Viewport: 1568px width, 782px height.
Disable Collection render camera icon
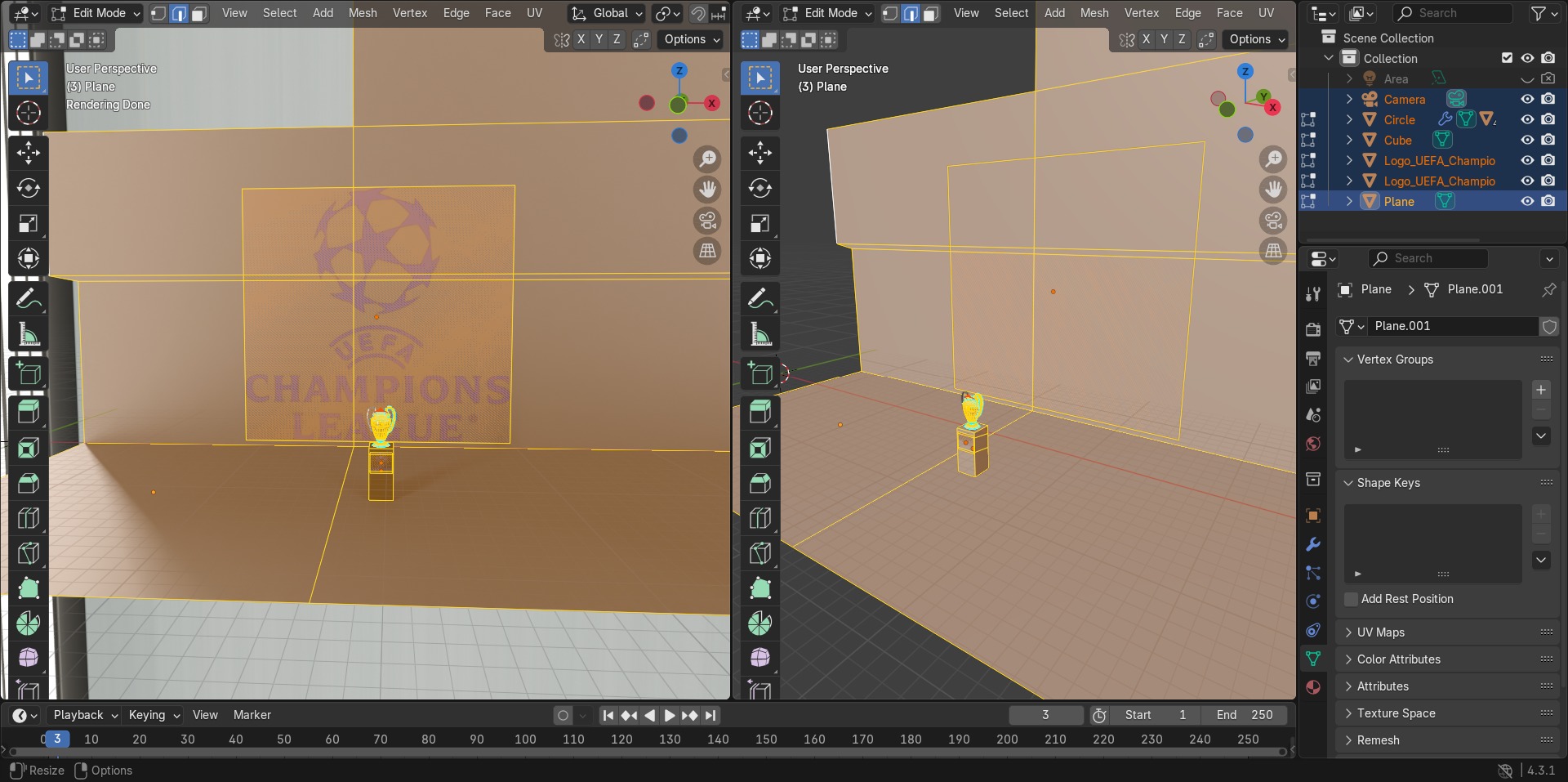click(1548, 58)
